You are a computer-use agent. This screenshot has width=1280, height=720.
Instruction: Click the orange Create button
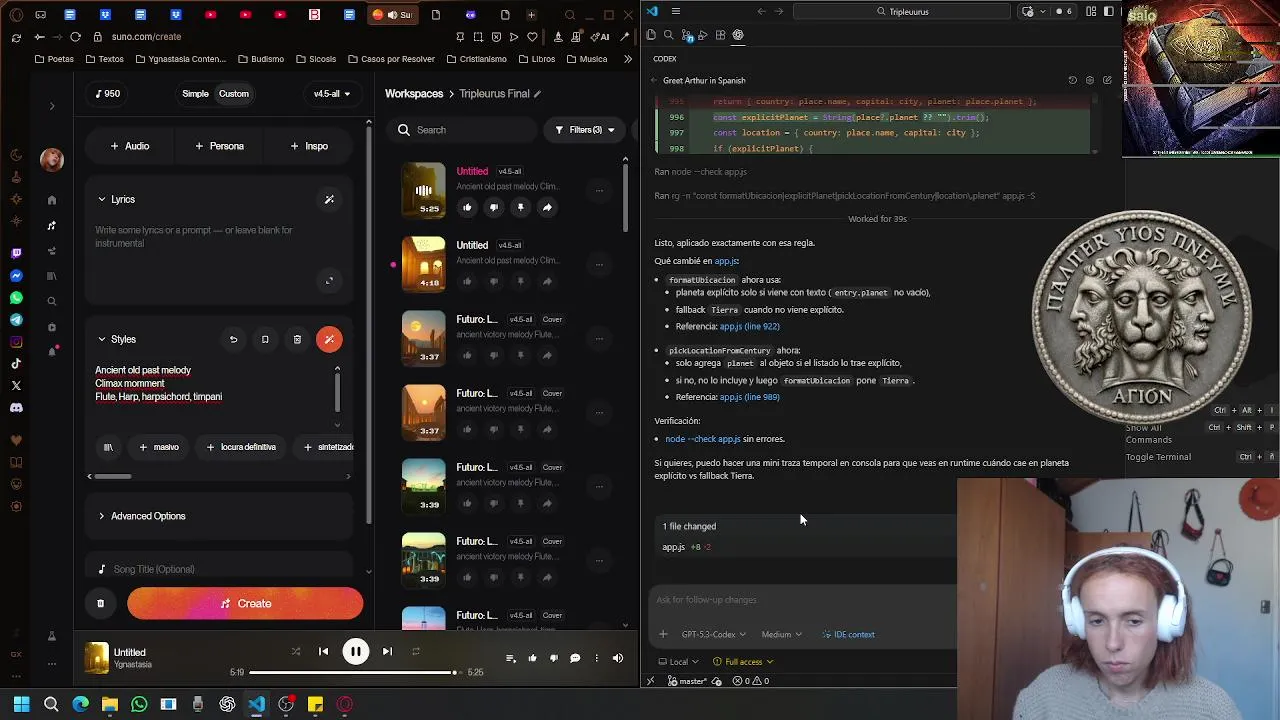[x=245, y=603]
